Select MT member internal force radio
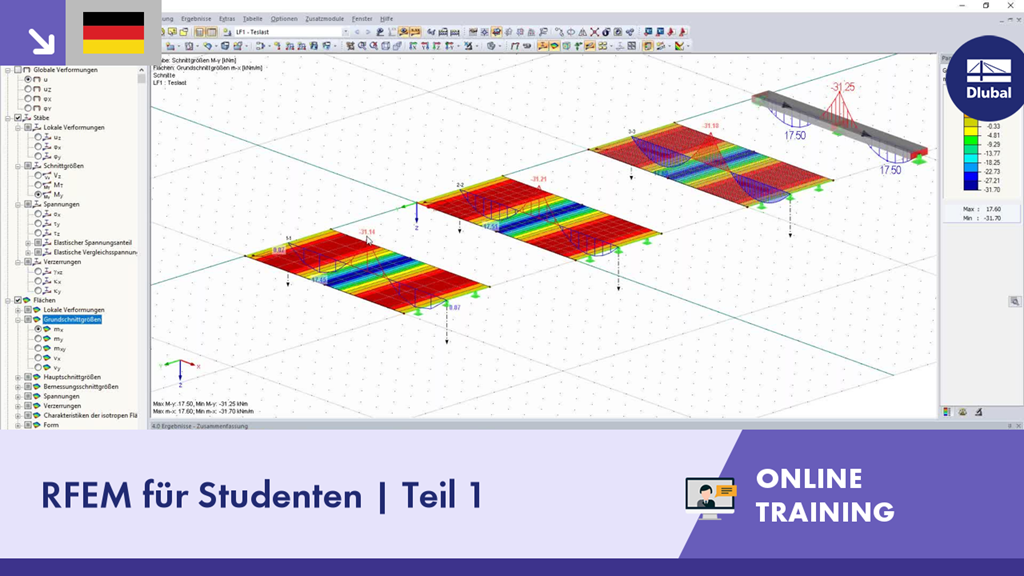 pos(38,185)
